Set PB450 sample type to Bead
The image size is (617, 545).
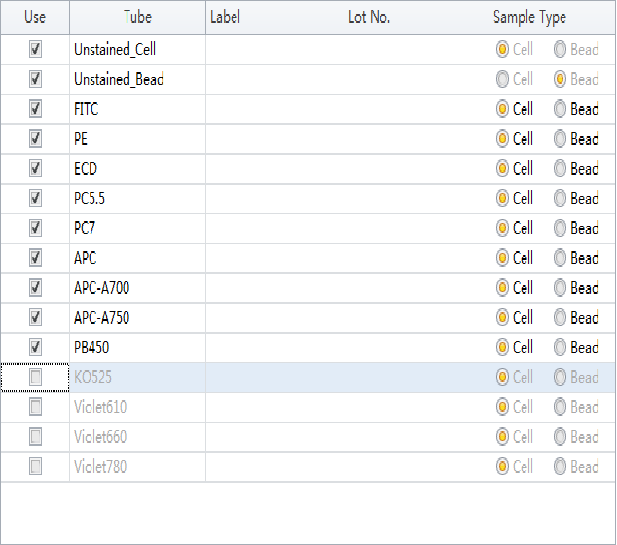[560, 347]
